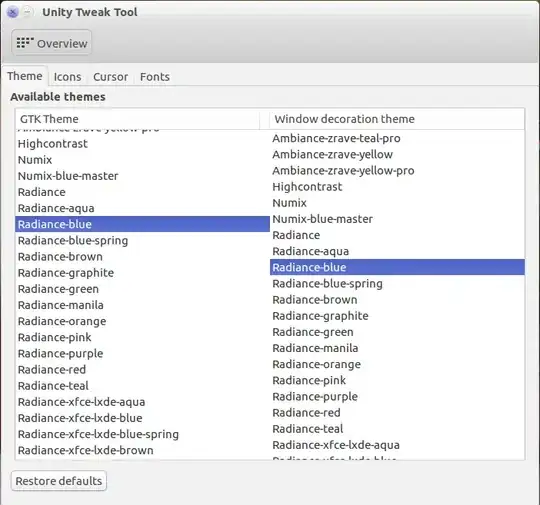The image size is (540, 505).
Task: Click Window decoration theme column header
Action: (397, 119)
